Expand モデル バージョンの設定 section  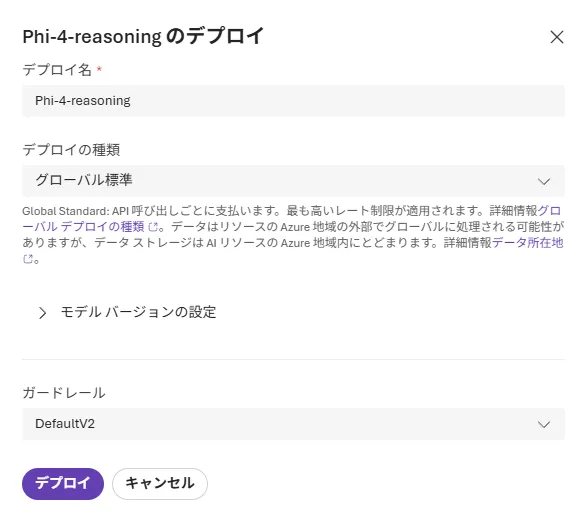tap(128, 312)
